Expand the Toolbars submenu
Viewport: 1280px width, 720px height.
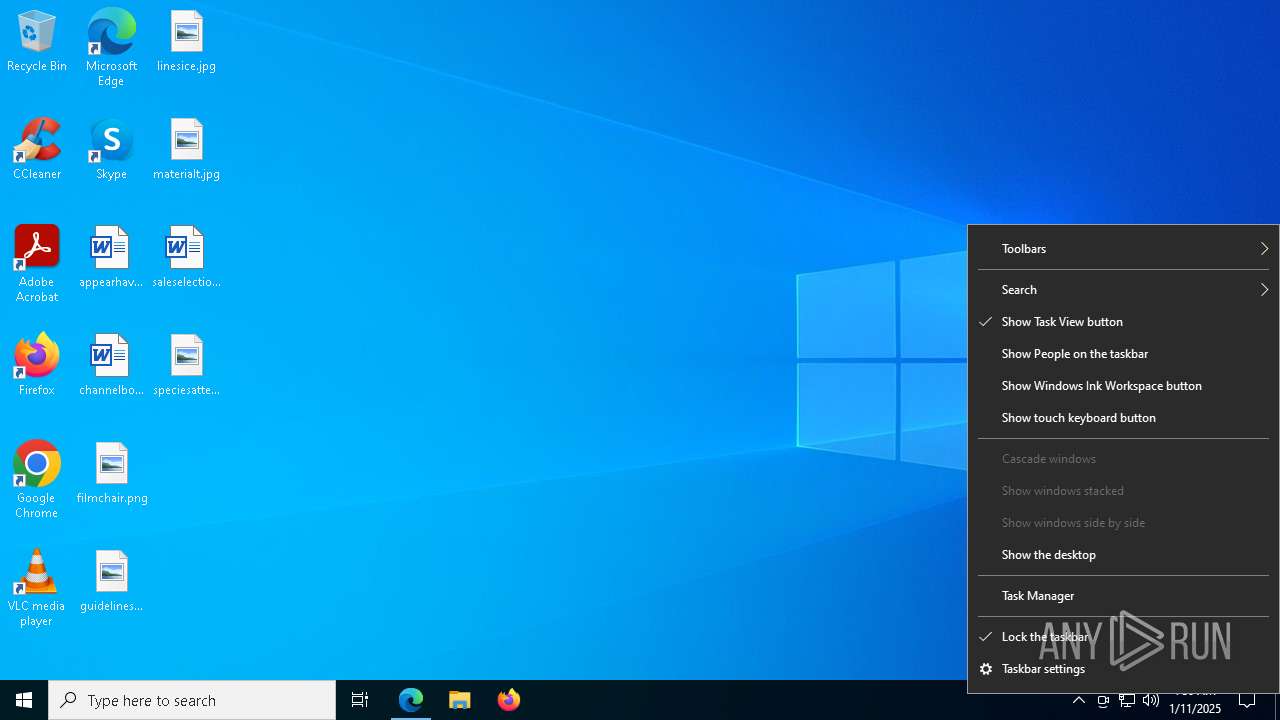pos(1123,249)
